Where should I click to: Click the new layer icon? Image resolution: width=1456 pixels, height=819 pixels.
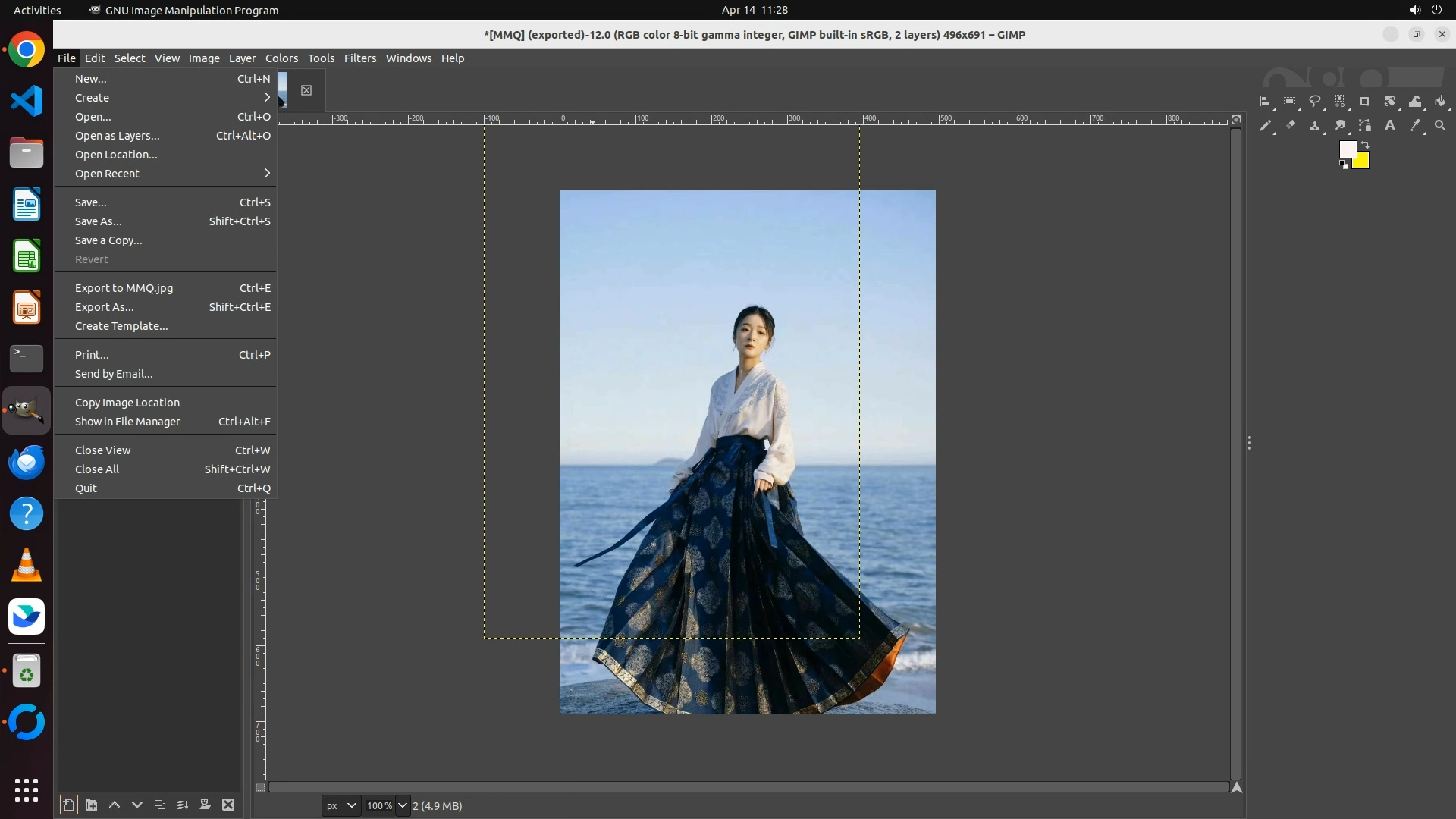(68, 805)
